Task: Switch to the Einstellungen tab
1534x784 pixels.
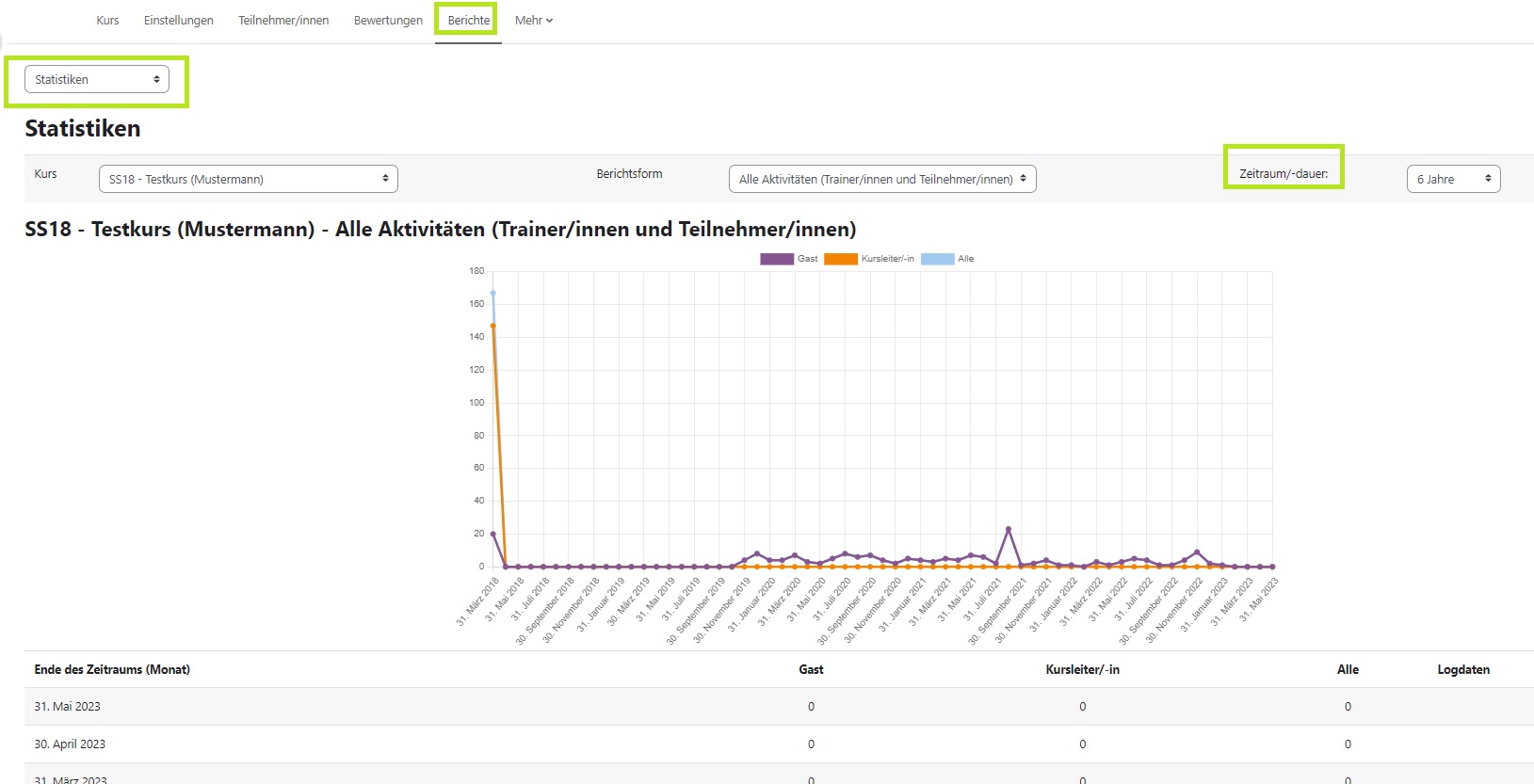Action: click(x=178, y=20)
